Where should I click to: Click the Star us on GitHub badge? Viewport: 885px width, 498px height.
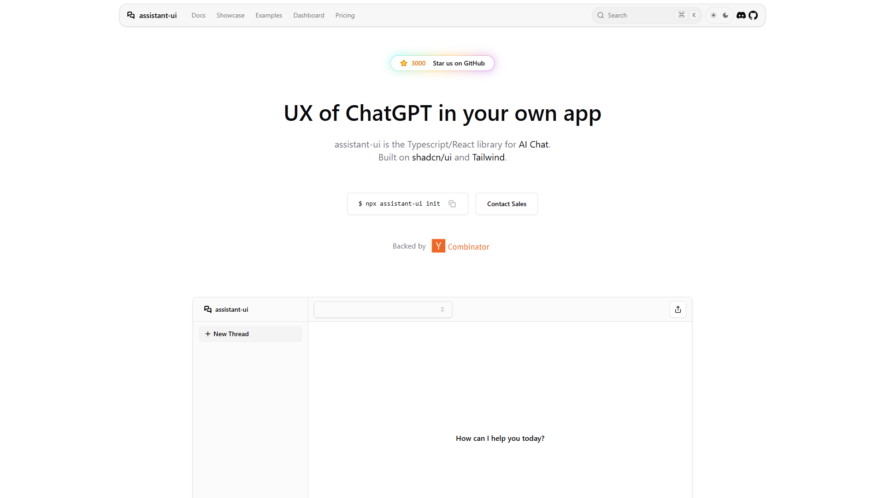442,63
